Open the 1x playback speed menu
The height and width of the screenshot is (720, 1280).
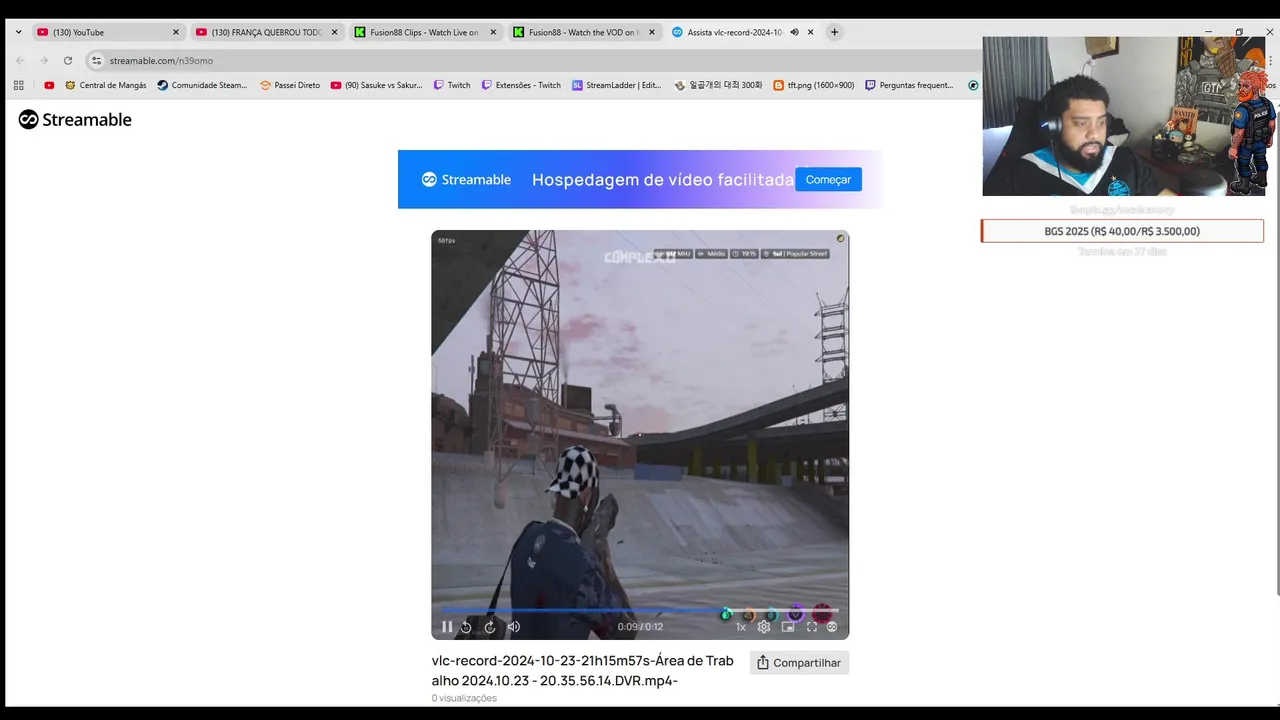tap(741, 627)
